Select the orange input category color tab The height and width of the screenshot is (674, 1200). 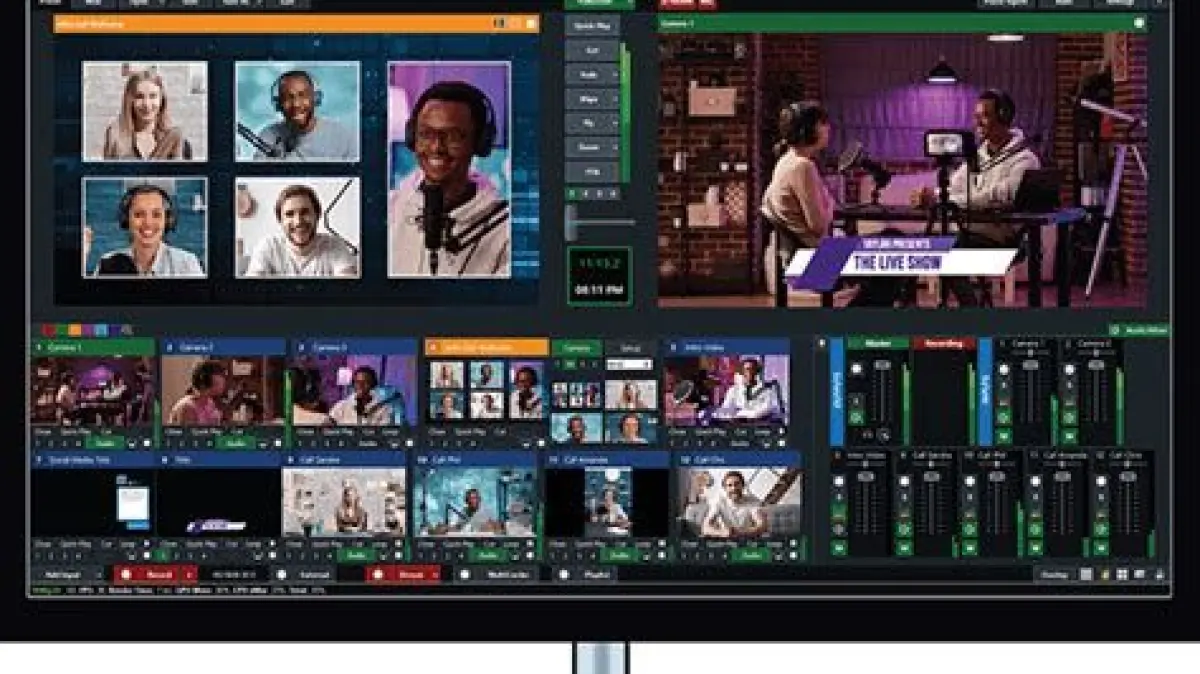tap(75, 330)
